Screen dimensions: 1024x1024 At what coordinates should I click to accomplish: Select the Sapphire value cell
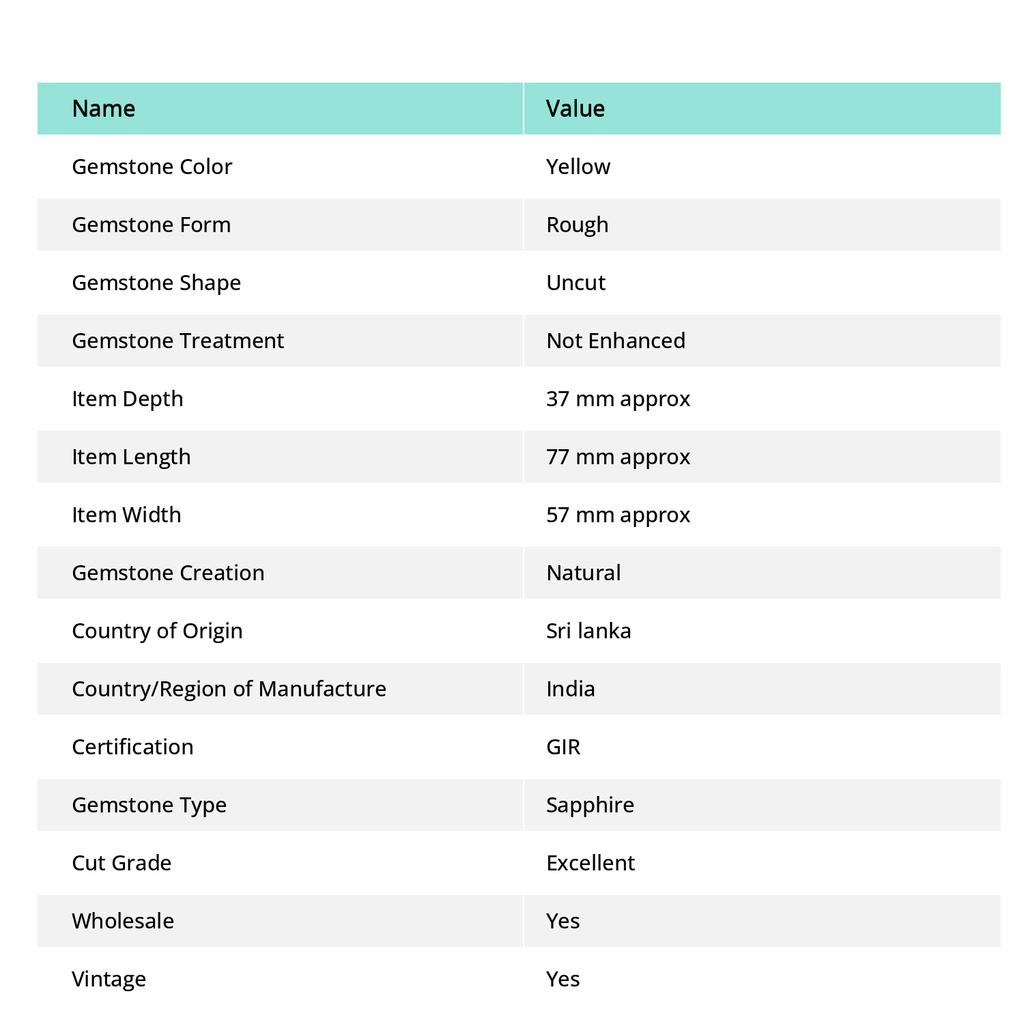pyautogui.click(x=590, y=805)
